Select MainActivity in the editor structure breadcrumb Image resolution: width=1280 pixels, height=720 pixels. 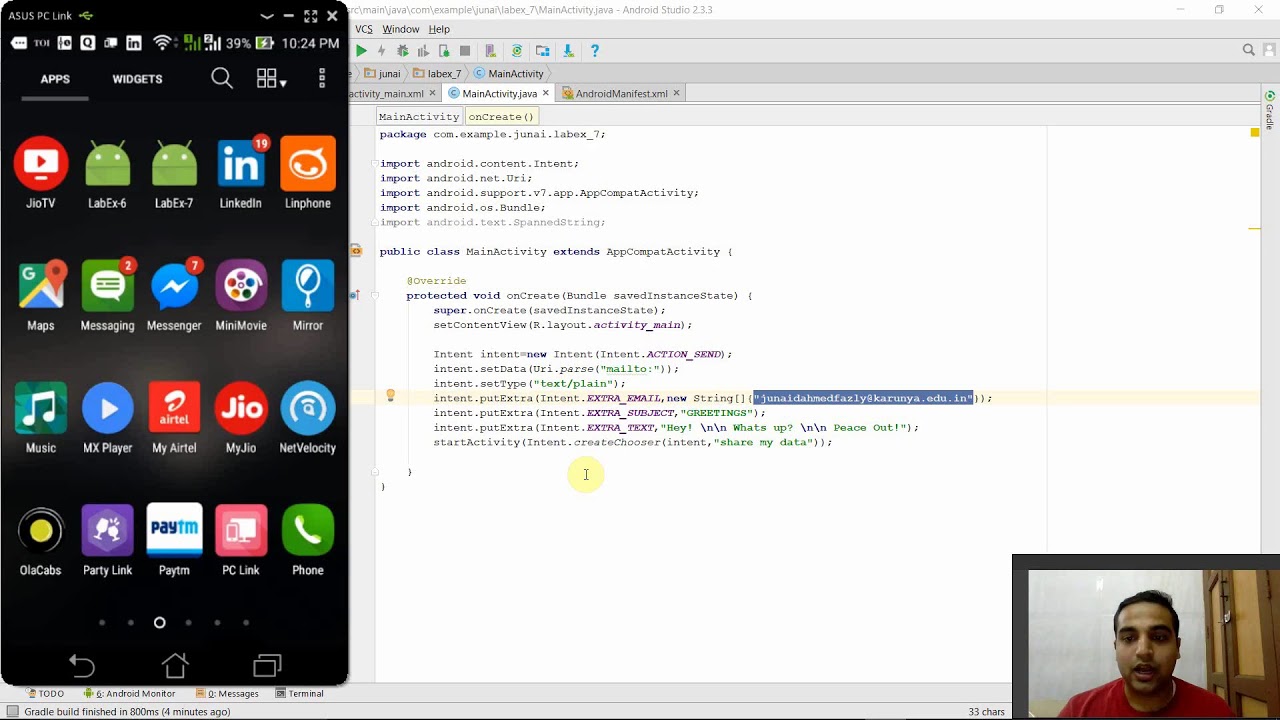[419, 117]
